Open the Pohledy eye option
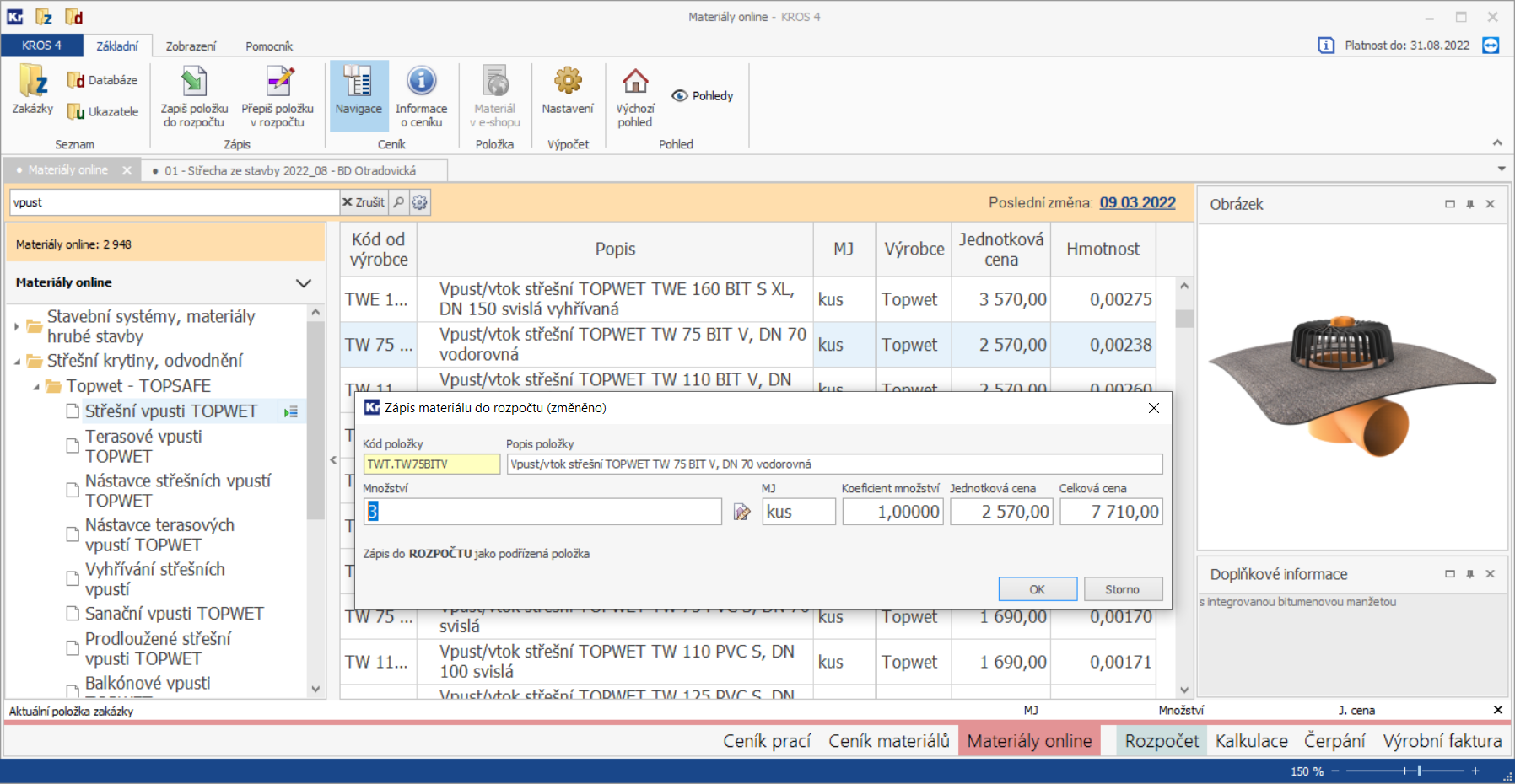This screenshot has height=784, width=1515. point(703,96)
